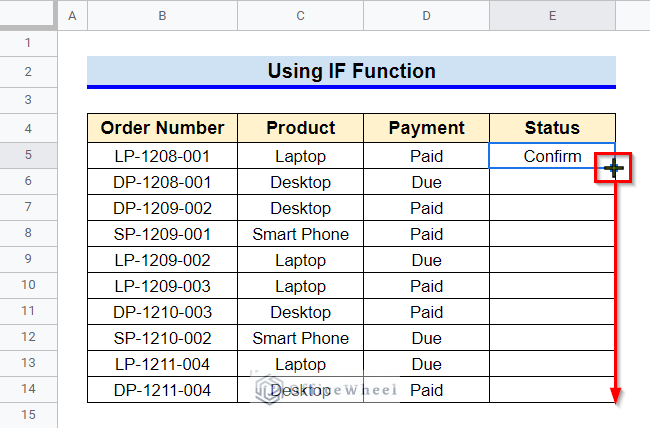Click the cell containing SP-1210-002
This screenshot has height=428, width=650.
(162, 338)
